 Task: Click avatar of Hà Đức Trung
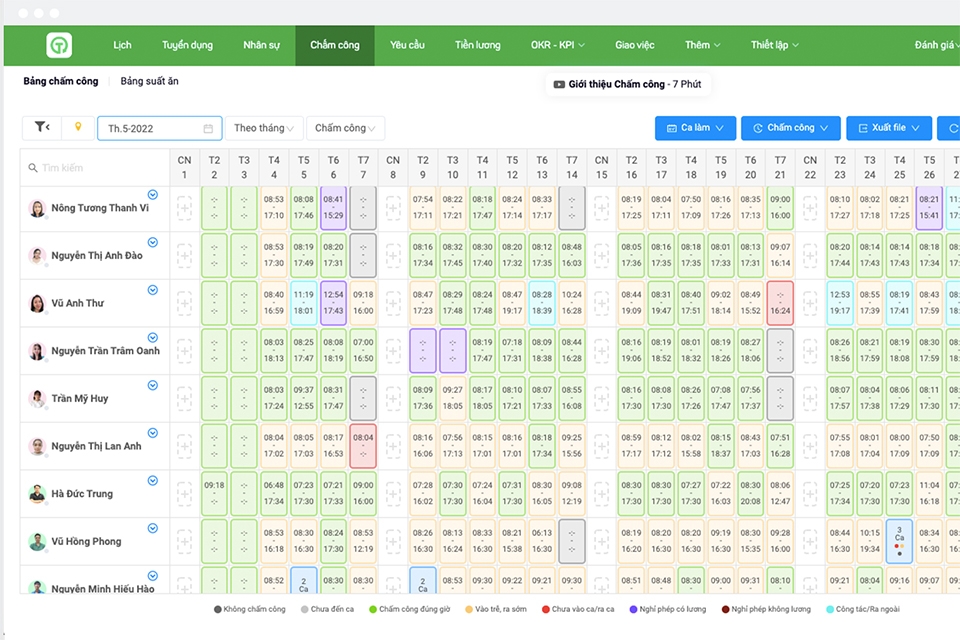click(x=37, y=494)
